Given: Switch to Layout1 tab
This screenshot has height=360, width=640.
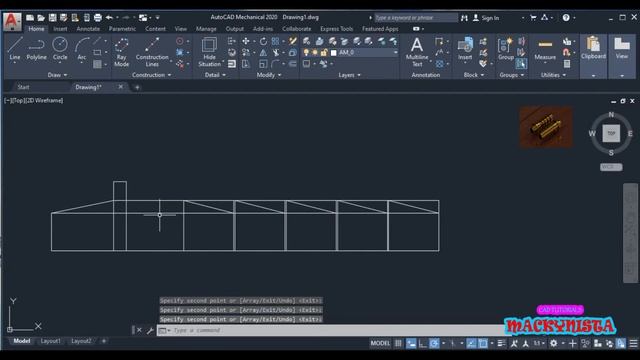Looking at the screenshot, I should point(51,341).
